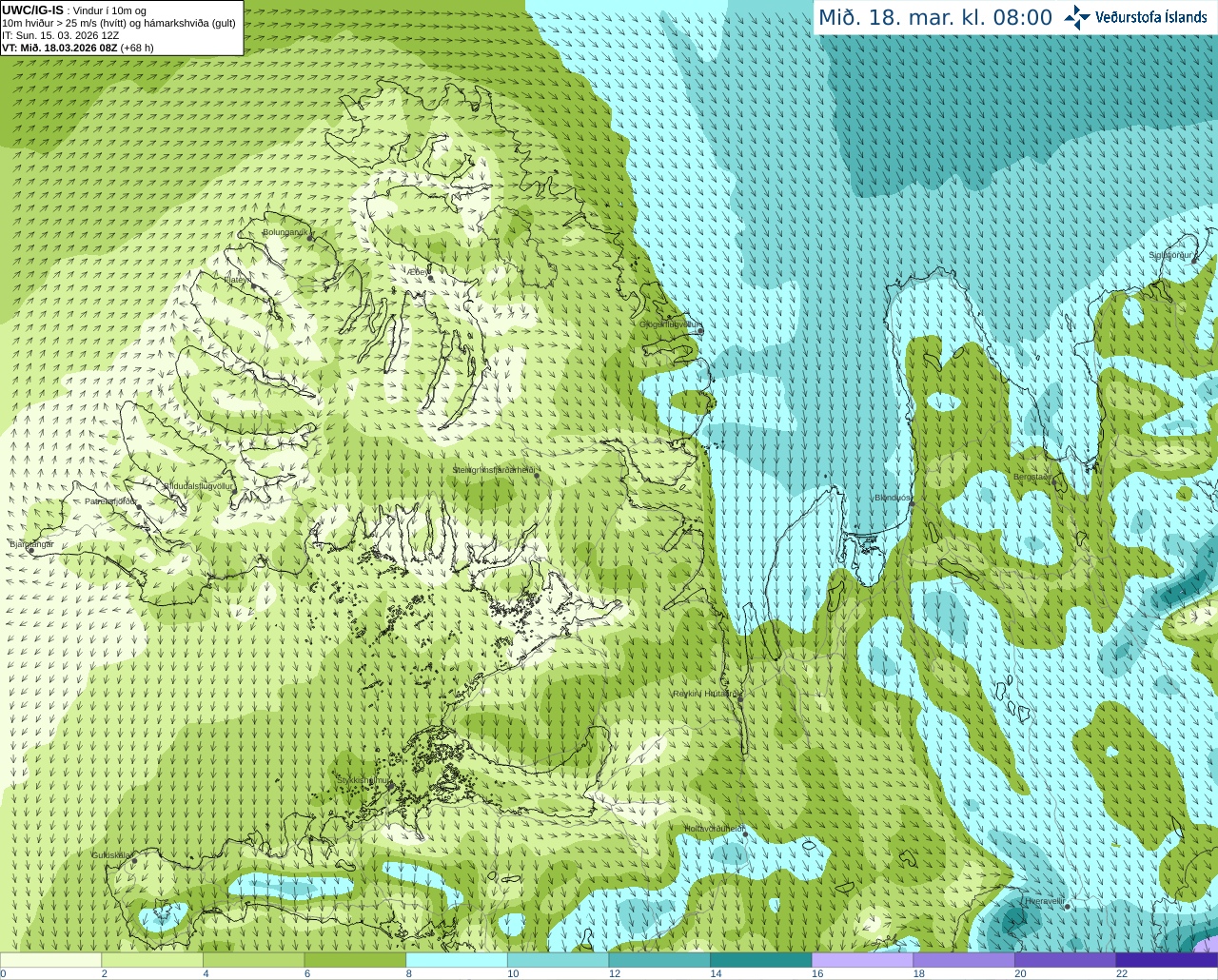
Task: Click the Æðey station marker dot
Action: pos(431,278)
